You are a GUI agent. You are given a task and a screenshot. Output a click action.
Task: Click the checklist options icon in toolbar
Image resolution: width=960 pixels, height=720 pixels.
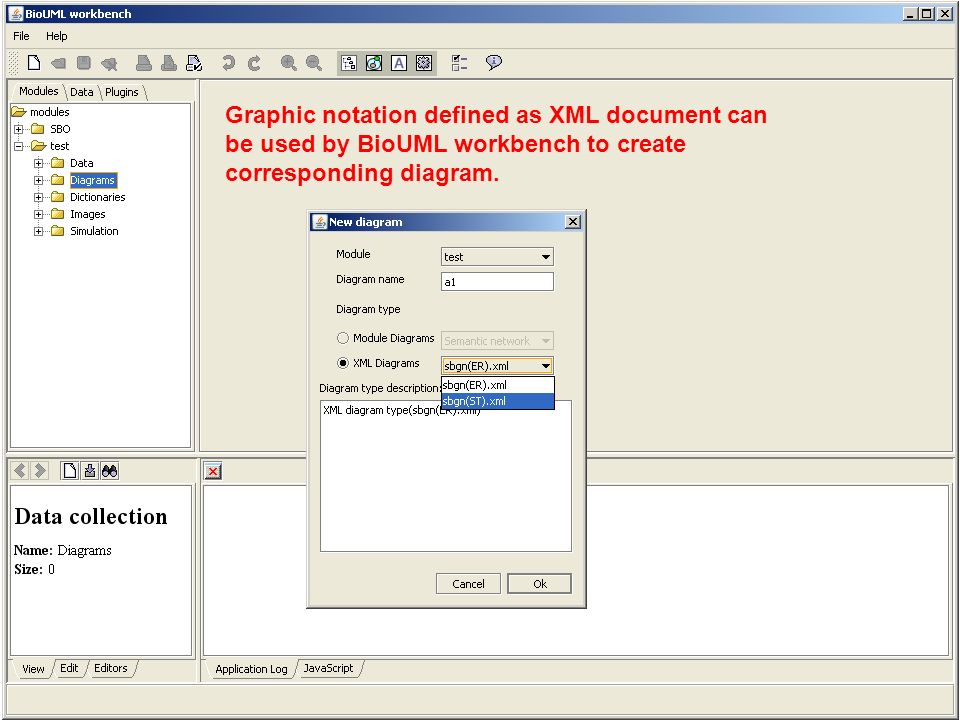(x=459, y=62)
